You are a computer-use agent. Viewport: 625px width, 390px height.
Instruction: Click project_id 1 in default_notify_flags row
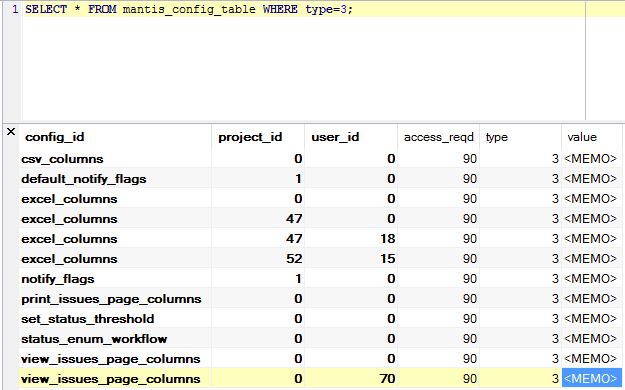[x=258, y=179]
